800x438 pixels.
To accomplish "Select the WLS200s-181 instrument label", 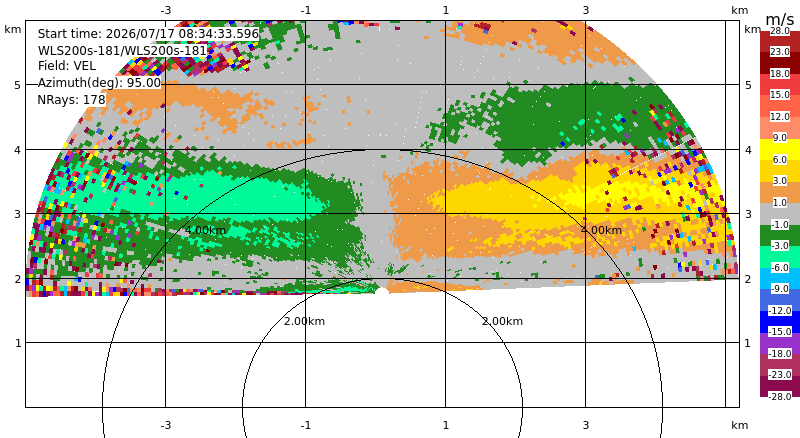I will [122, 51].
